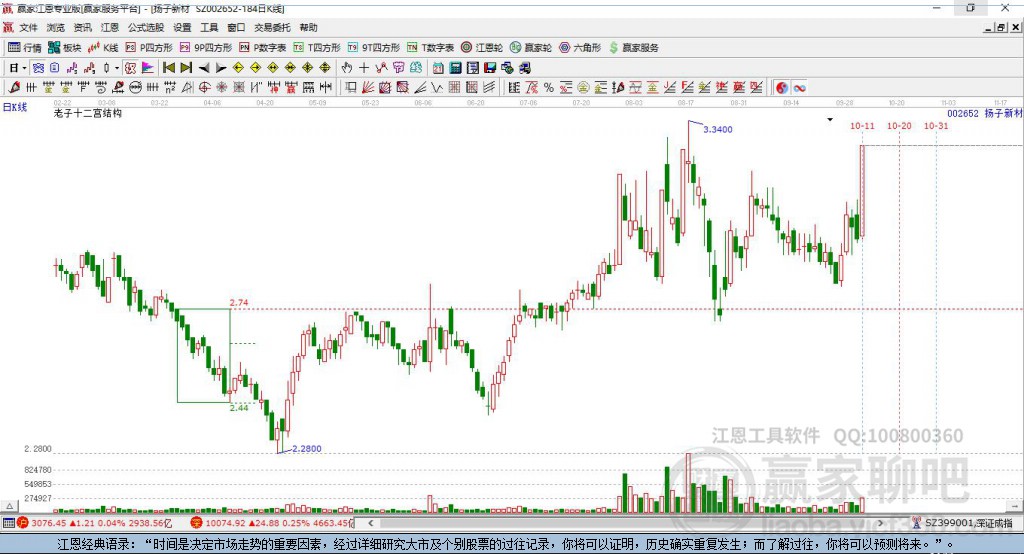1024x554 pixels.
Task: Toggle the infinity loop icon
Action: click(x=799, y=88)
